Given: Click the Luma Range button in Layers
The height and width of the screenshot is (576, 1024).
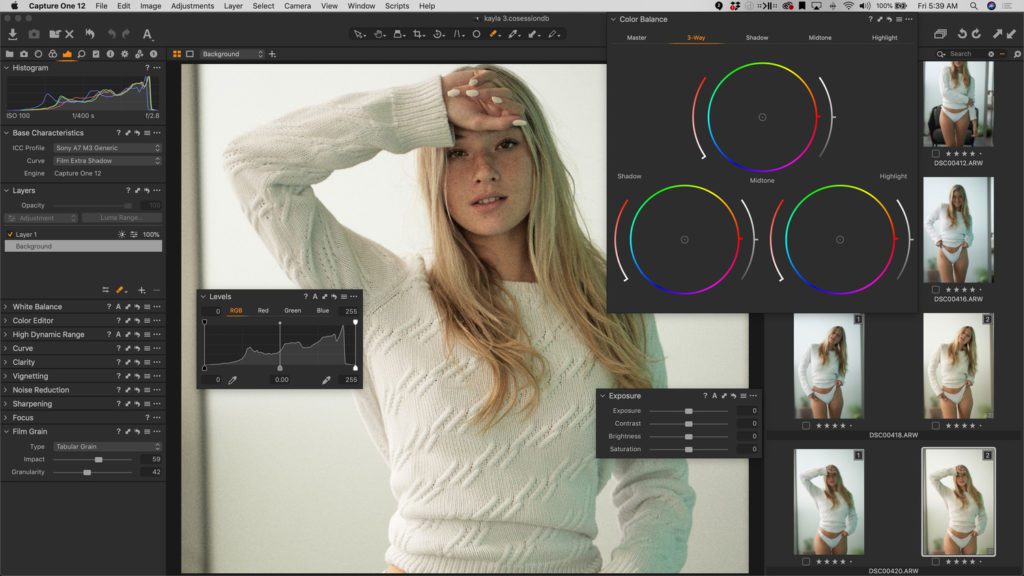Looking at the screenshot, I should pos(121,218).
